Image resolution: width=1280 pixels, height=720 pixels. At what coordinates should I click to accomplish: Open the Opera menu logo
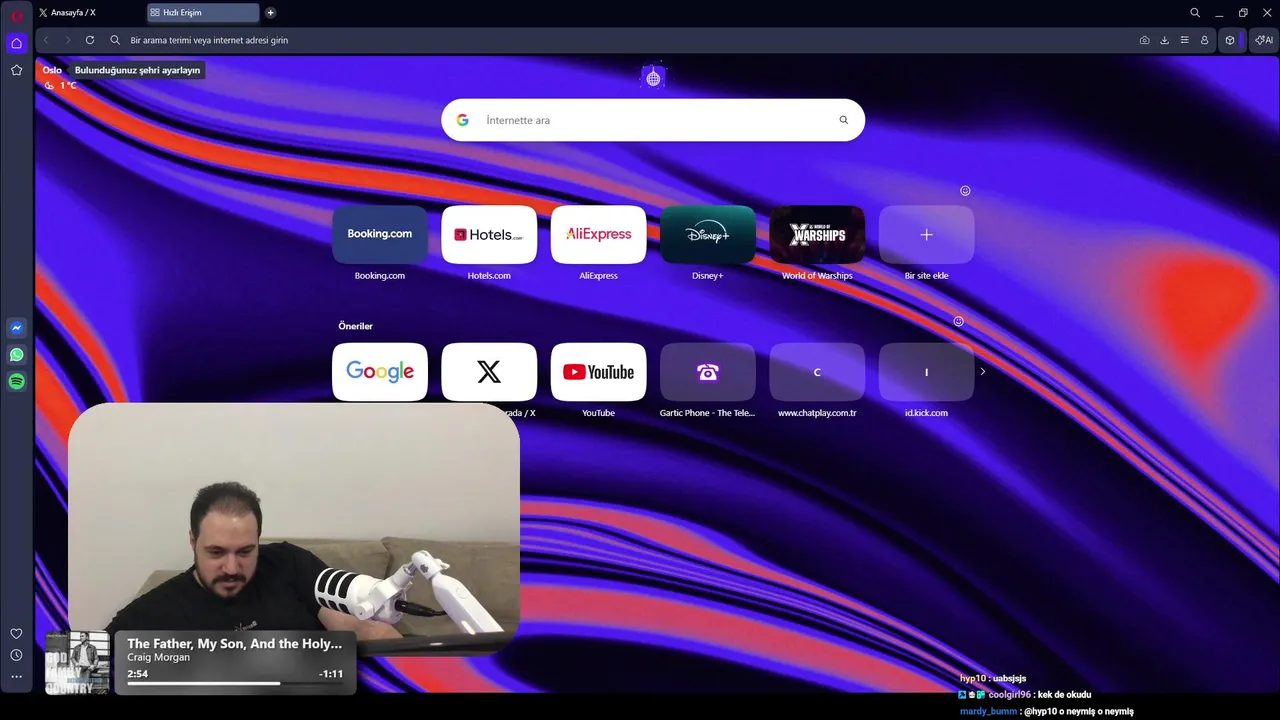coord(16,14)
